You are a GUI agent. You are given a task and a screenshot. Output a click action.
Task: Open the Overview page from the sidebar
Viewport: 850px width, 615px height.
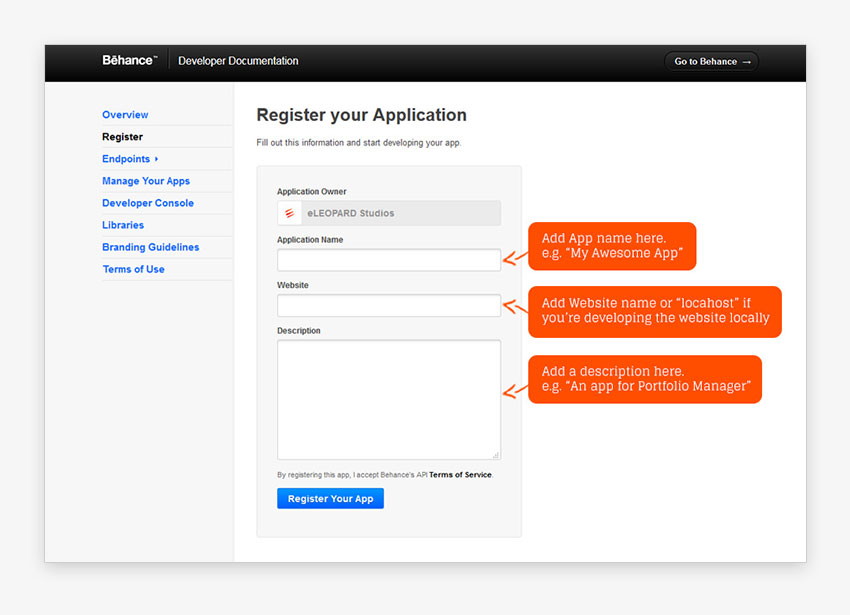[125, 115]
